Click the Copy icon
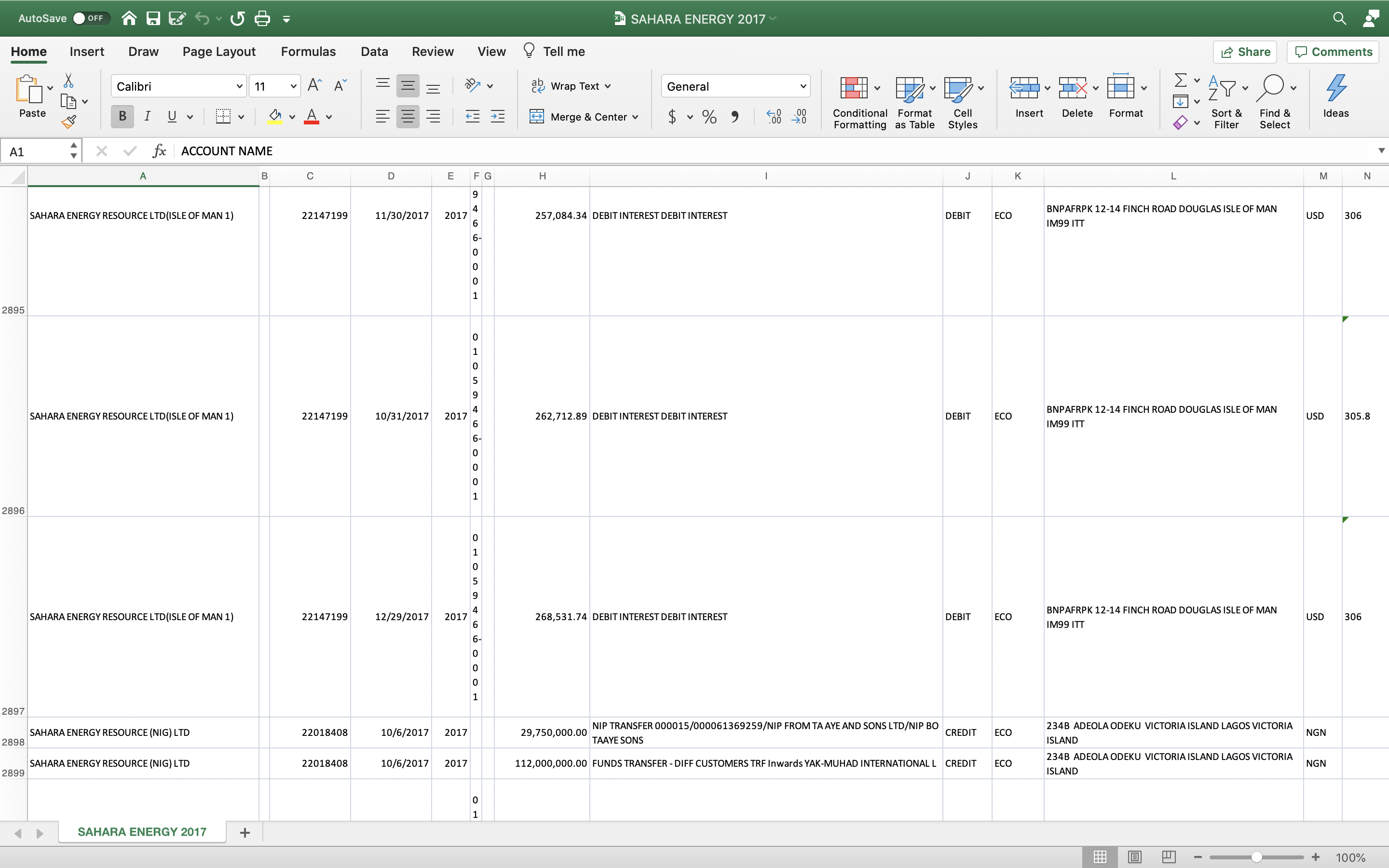Screen dimensions: 1389x868 [x=68, y=101]
